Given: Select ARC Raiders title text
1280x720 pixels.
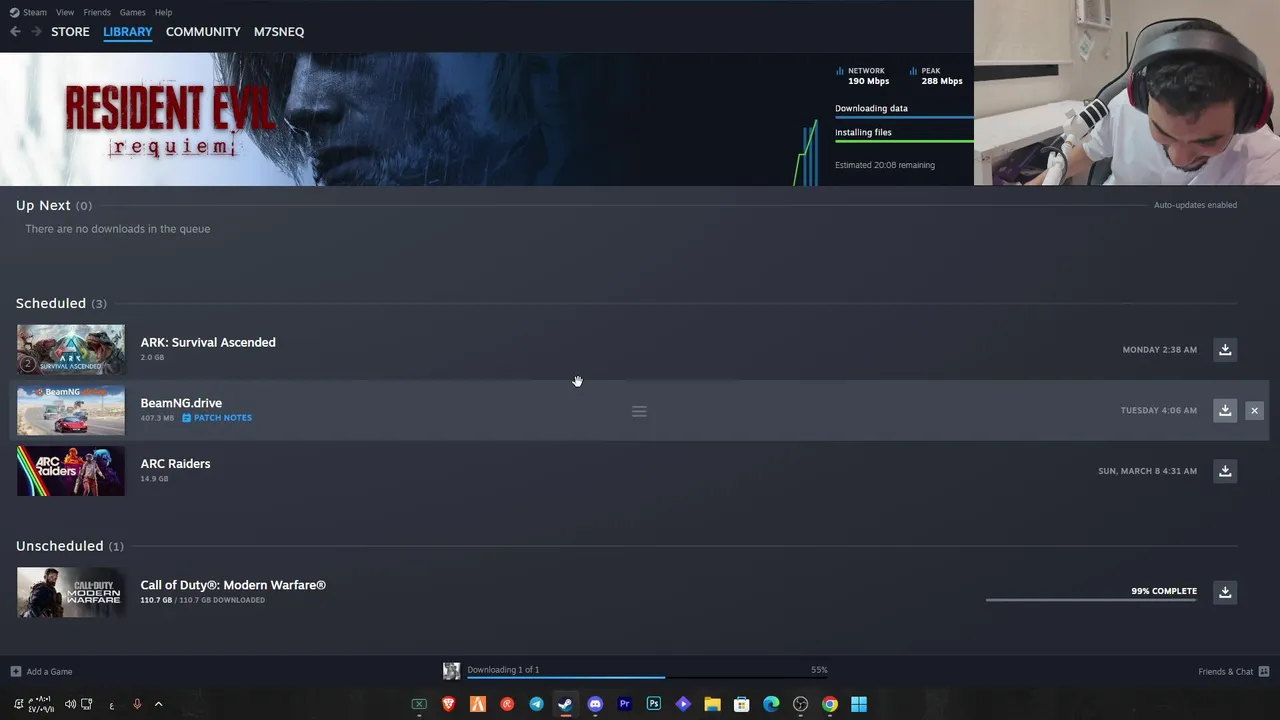Looking at the screenshot, I should (x=175, y=464).
